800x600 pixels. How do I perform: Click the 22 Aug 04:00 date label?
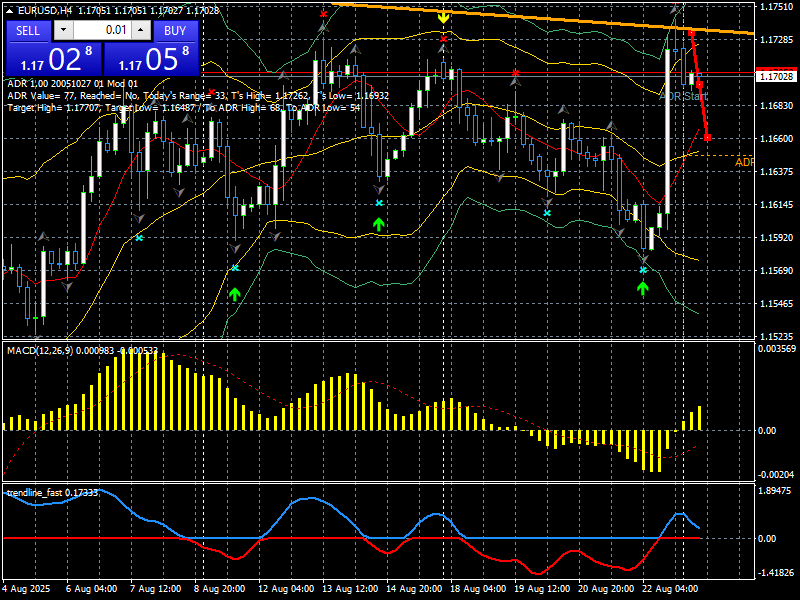click(669, 589)
